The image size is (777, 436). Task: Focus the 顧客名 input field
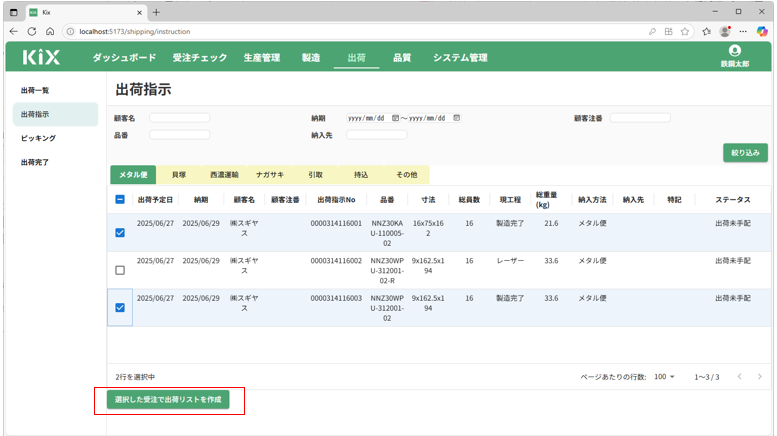pyautogui.click(x=179, y=118)
